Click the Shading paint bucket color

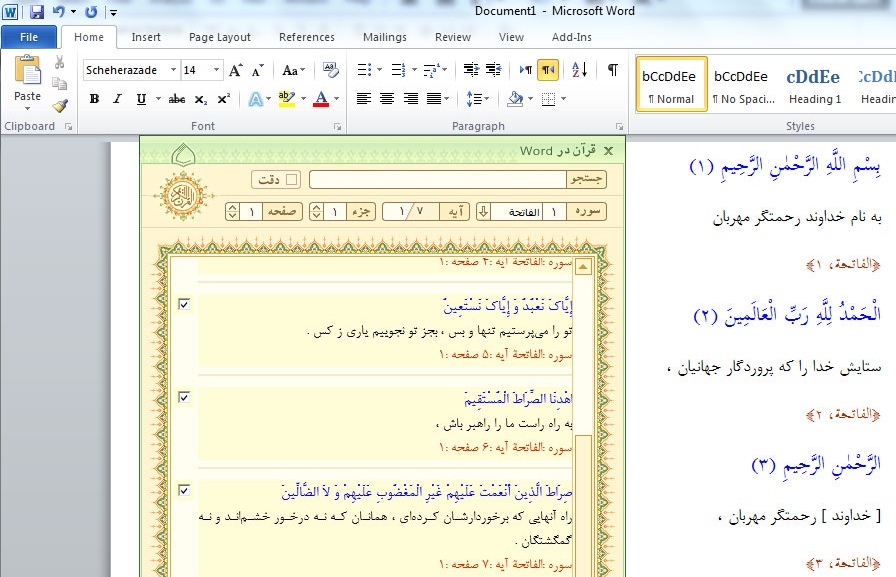[x=515, y=99]
